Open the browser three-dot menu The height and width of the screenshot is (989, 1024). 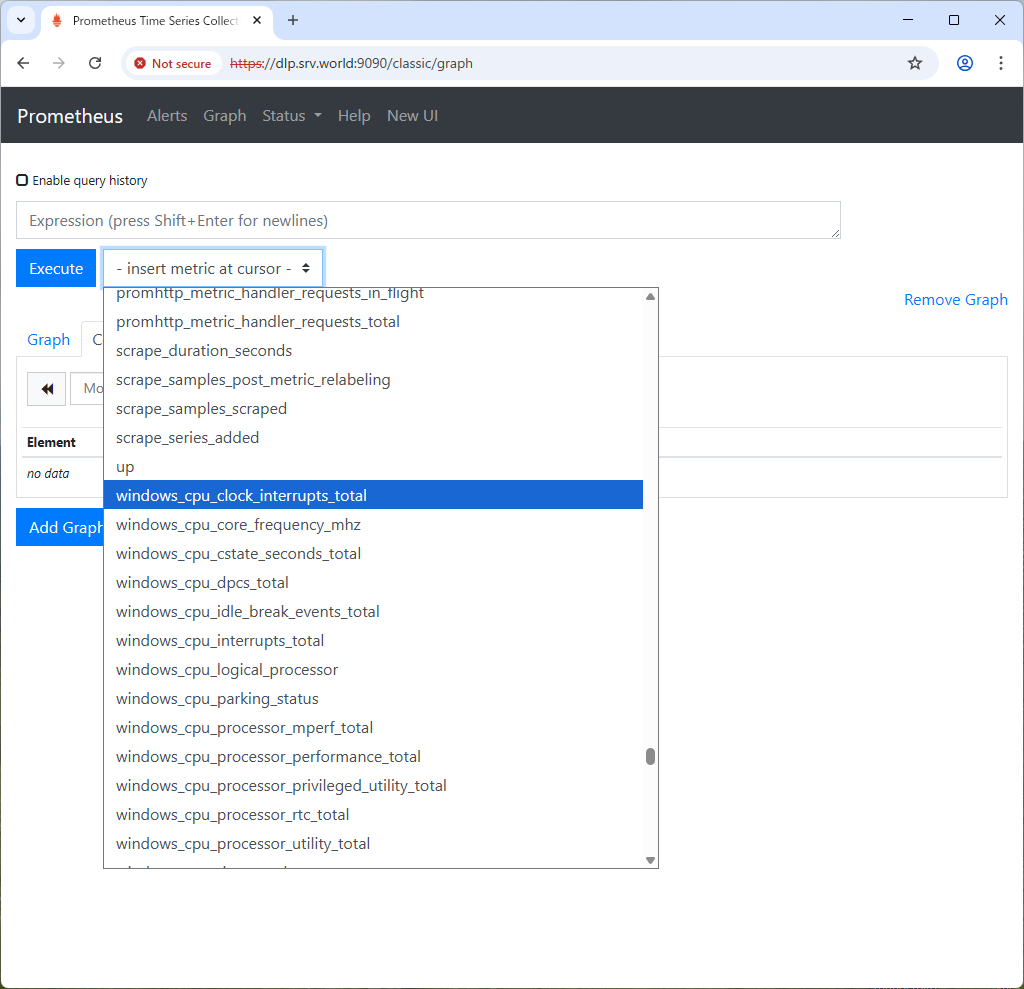[1001, 62]
